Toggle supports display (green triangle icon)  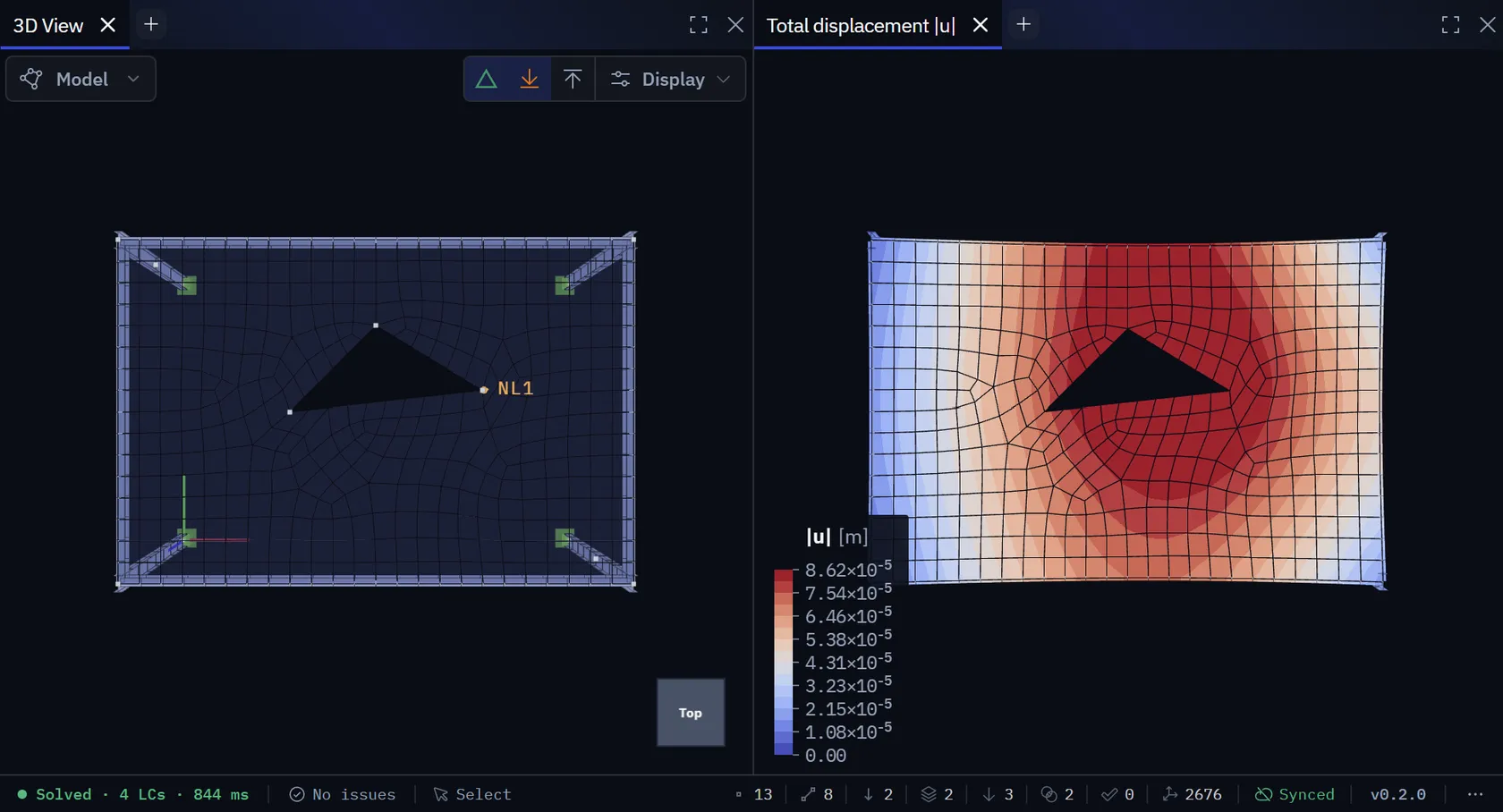[486, 80]
